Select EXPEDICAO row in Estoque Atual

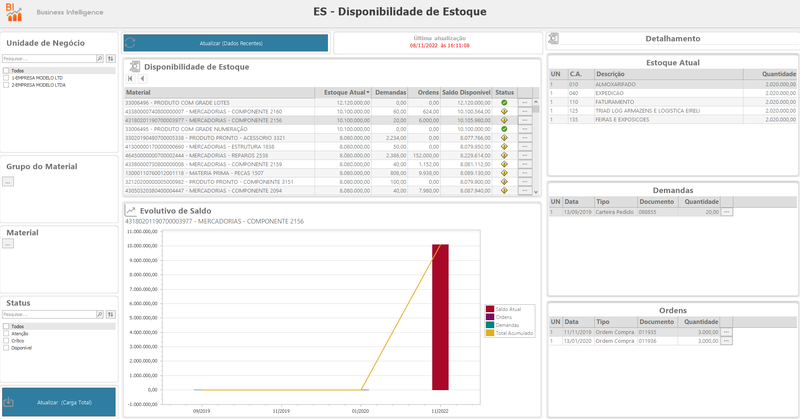673,93
